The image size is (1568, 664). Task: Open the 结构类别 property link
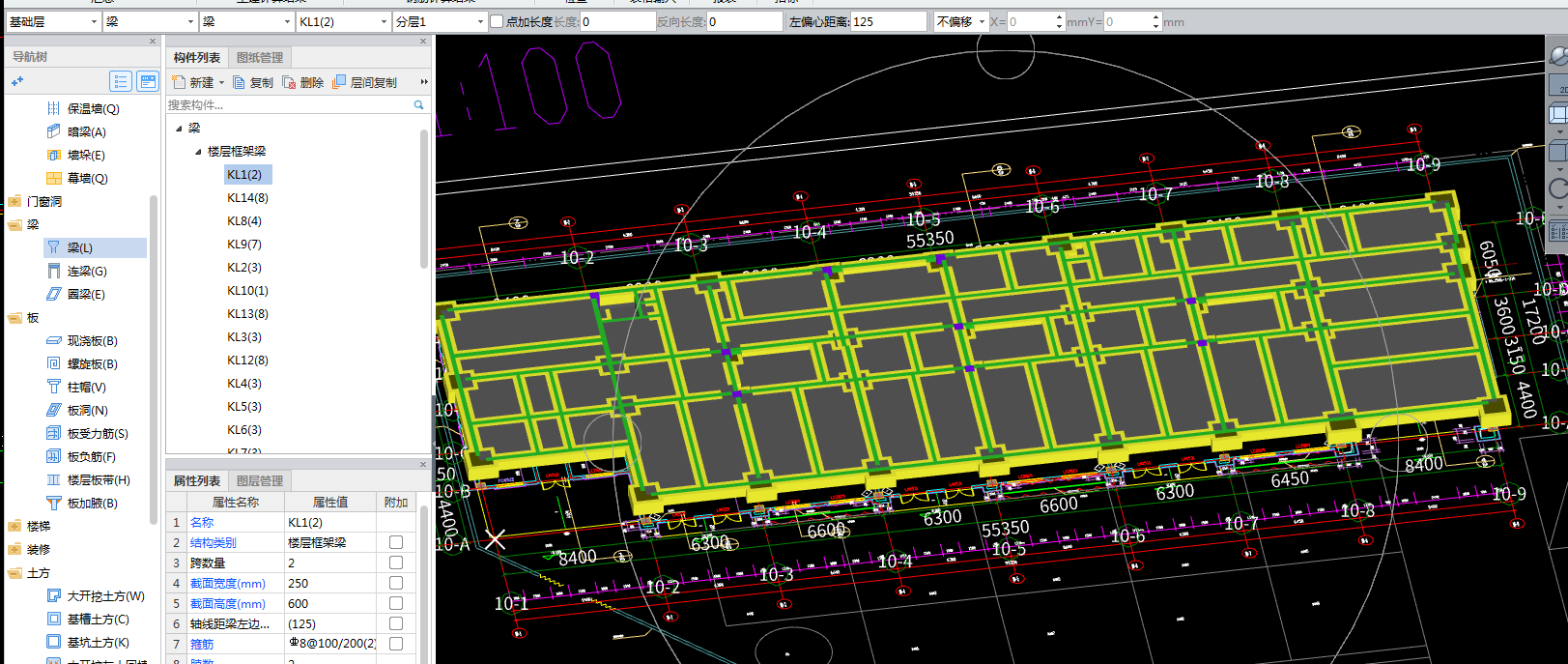click(x=214, y=542)
